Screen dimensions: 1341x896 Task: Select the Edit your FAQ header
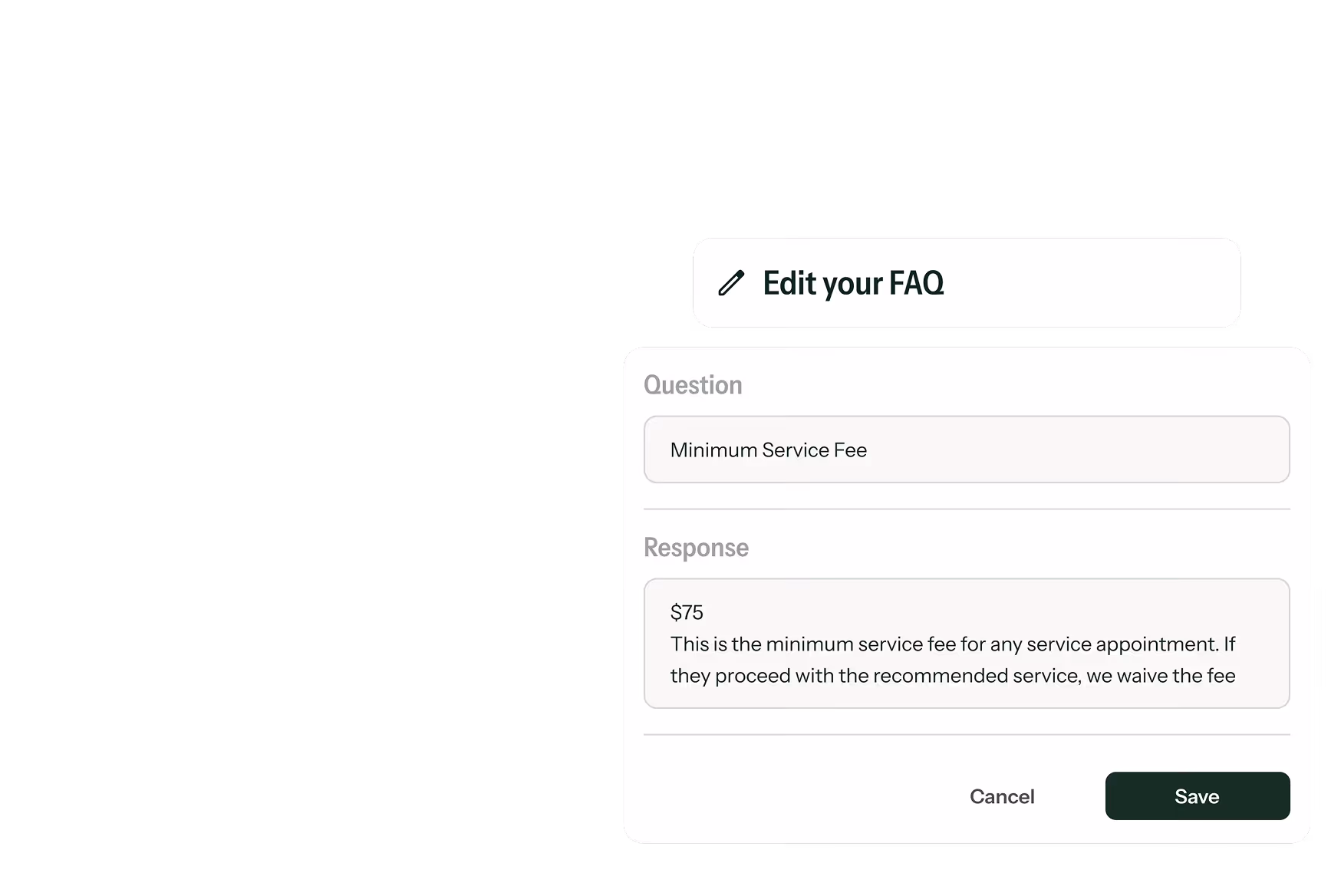pyautogui.click(x=853, y=283)
